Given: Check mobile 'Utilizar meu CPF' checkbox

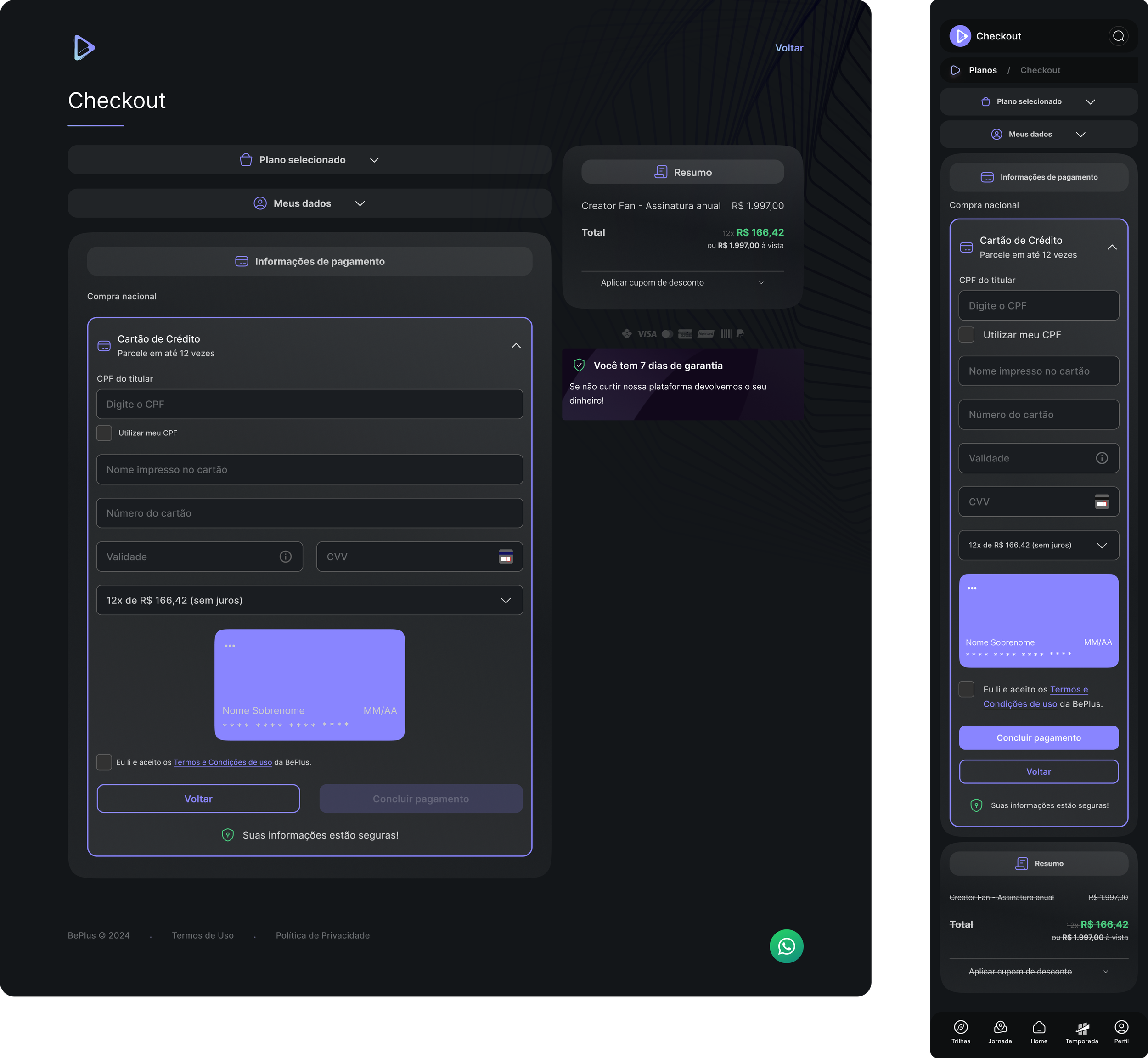Looking at the screenshot, I should pos(967,335).
